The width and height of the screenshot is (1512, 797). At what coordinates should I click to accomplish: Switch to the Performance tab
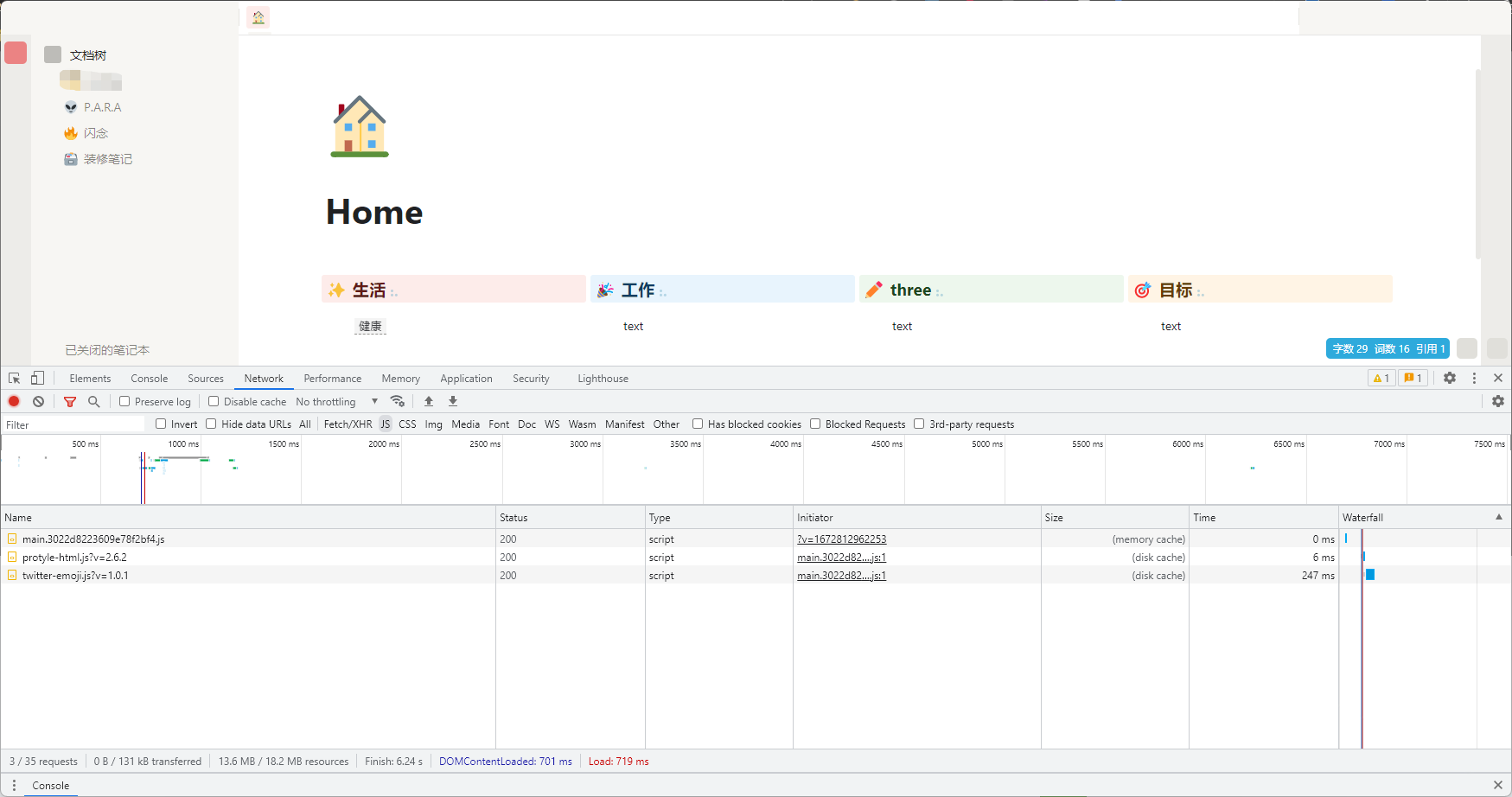click(332, 379)
